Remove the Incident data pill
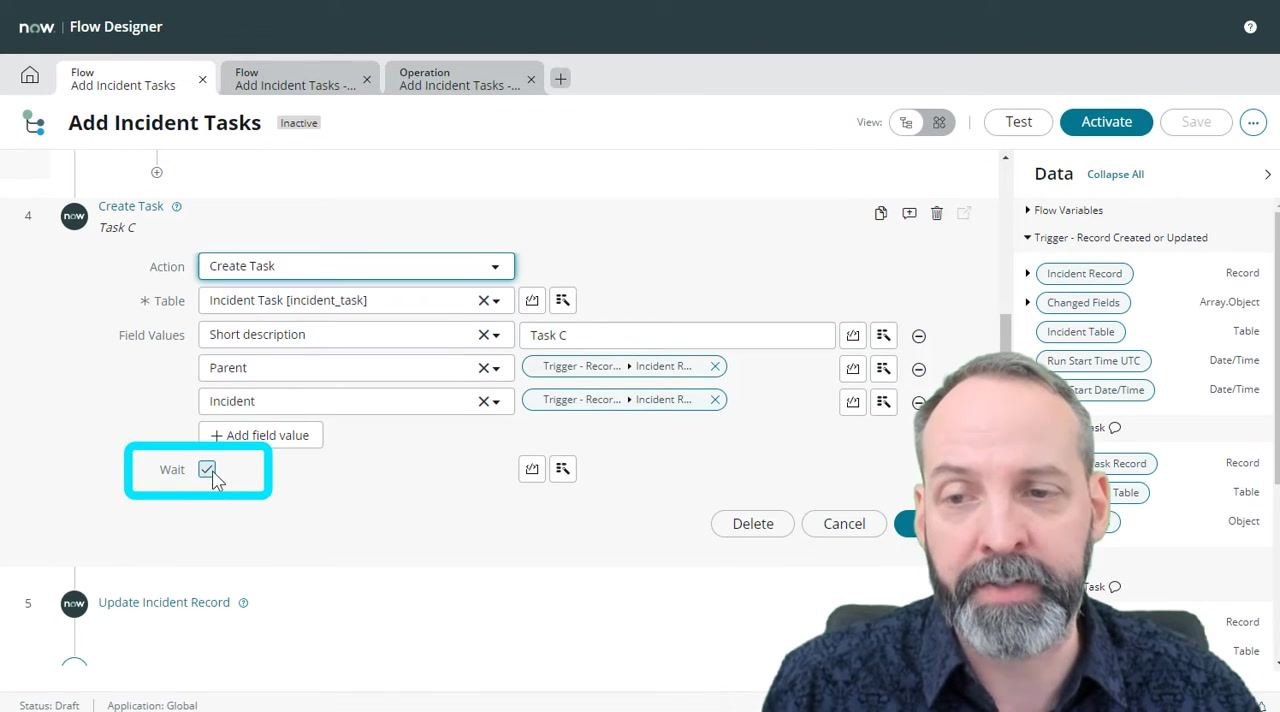The image size is (1280, 712). point(715,399)
